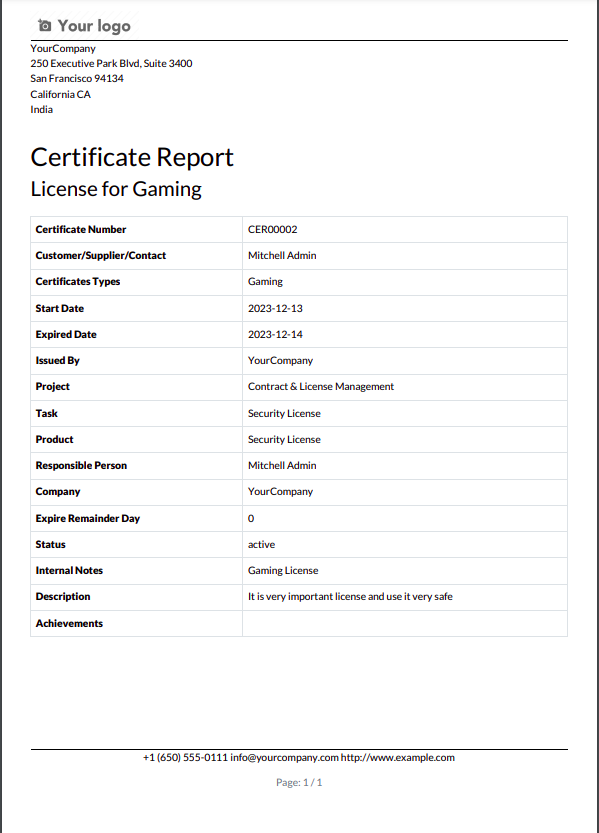Click "250 Executive Park Blvd, Suite 3400"

(x=111, y=63)
